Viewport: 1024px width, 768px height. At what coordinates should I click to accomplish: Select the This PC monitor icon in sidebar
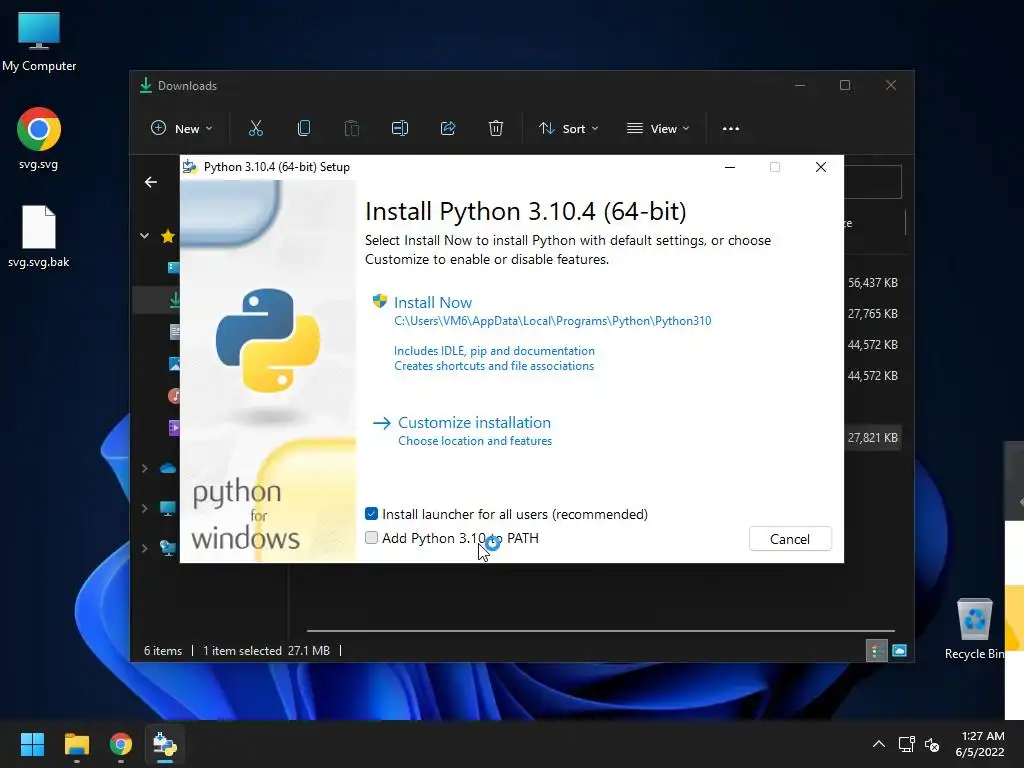168,508
